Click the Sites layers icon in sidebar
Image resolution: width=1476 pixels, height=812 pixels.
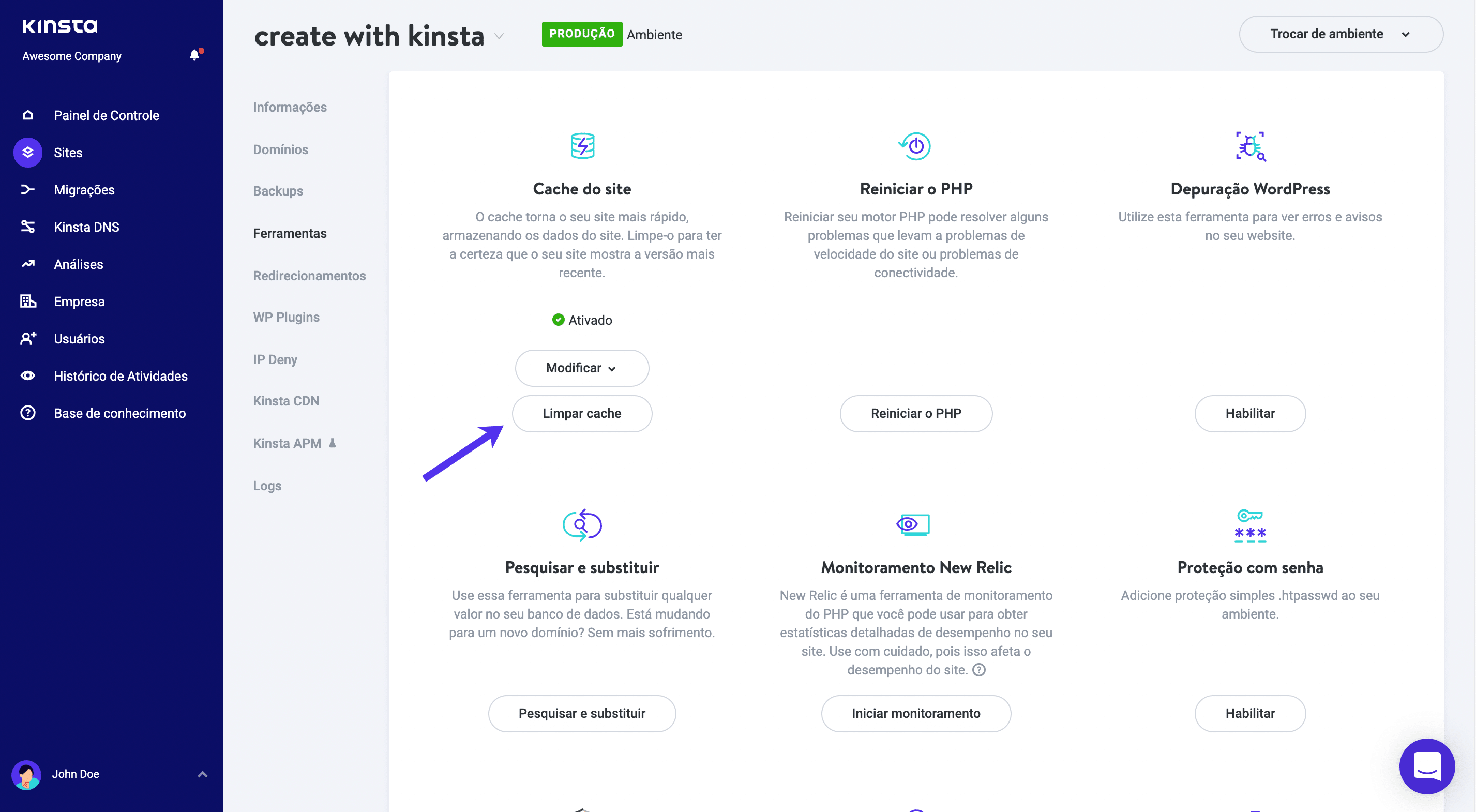coord(27,153)
